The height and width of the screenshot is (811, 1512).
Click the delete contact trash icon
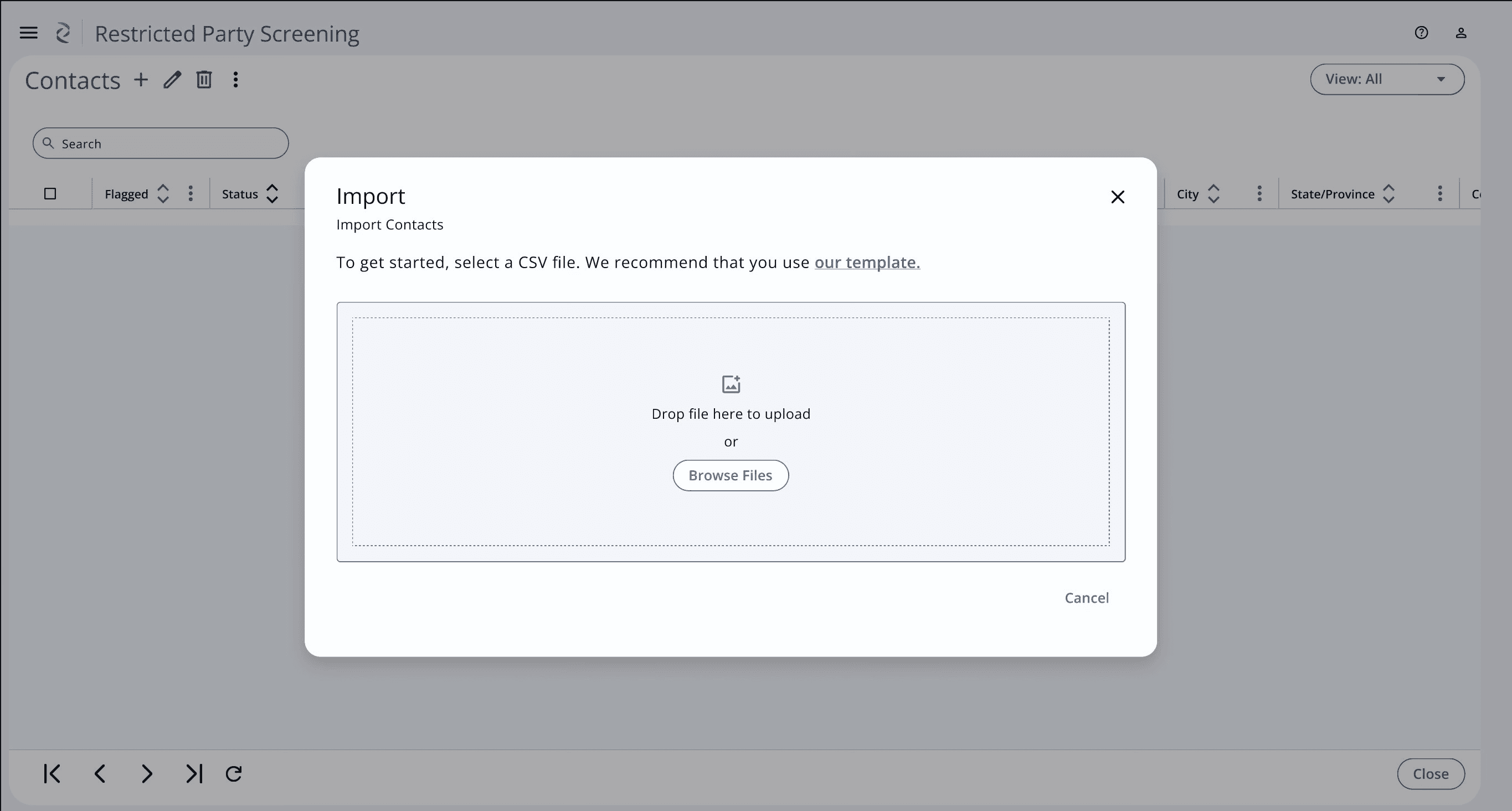click(204, 79)
